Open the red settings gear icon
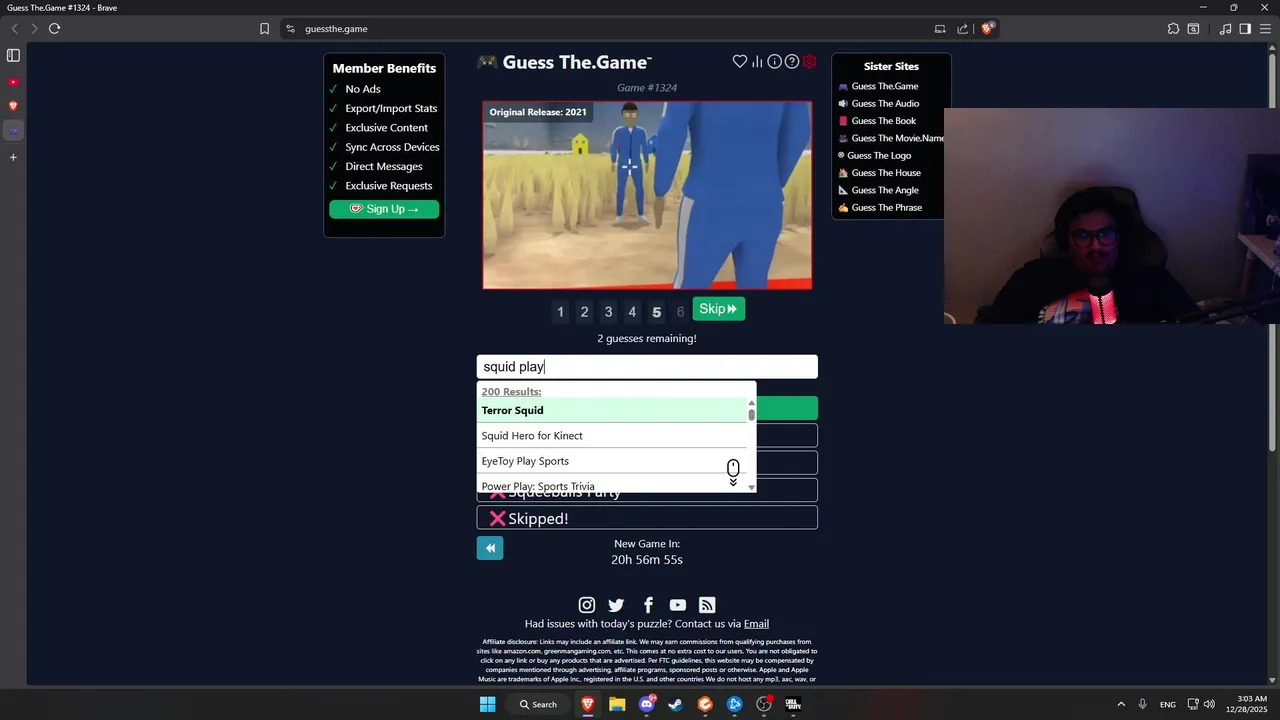The image size is (1280, 720). tap(809, 62)
